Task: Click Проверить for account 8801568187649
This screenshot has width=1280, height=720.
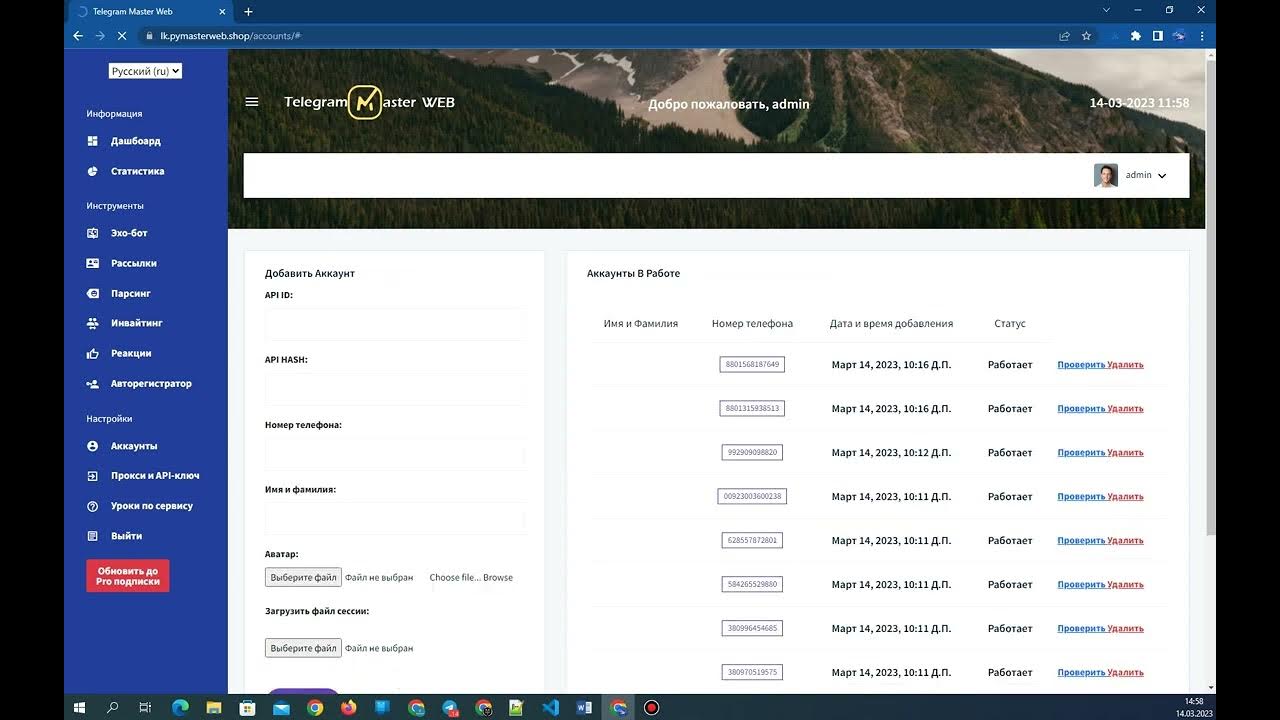Action: (1081, 365)
